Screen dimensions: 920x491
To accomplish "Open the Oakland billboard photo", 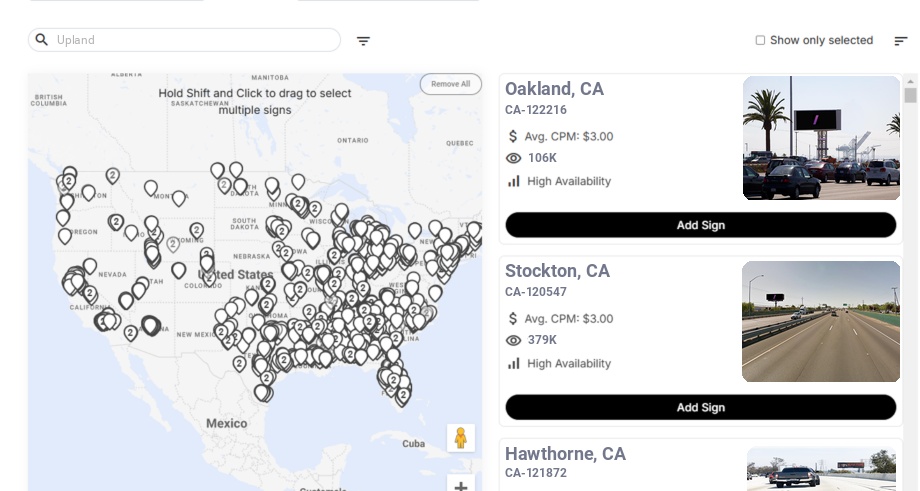I will click(821, 138).
